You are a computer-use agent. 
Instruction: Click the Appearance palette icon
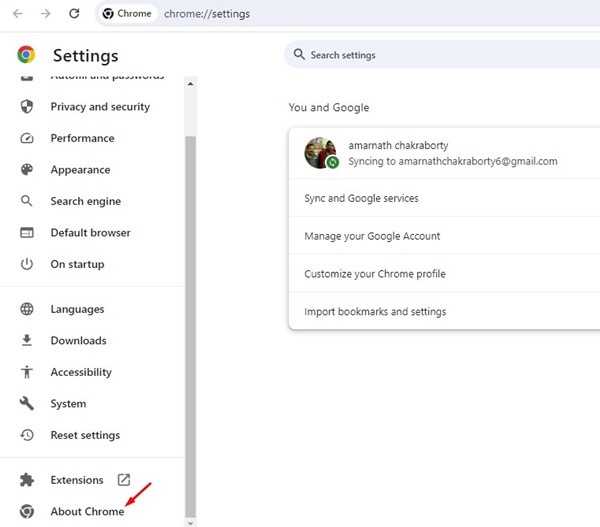click(28, 170)
